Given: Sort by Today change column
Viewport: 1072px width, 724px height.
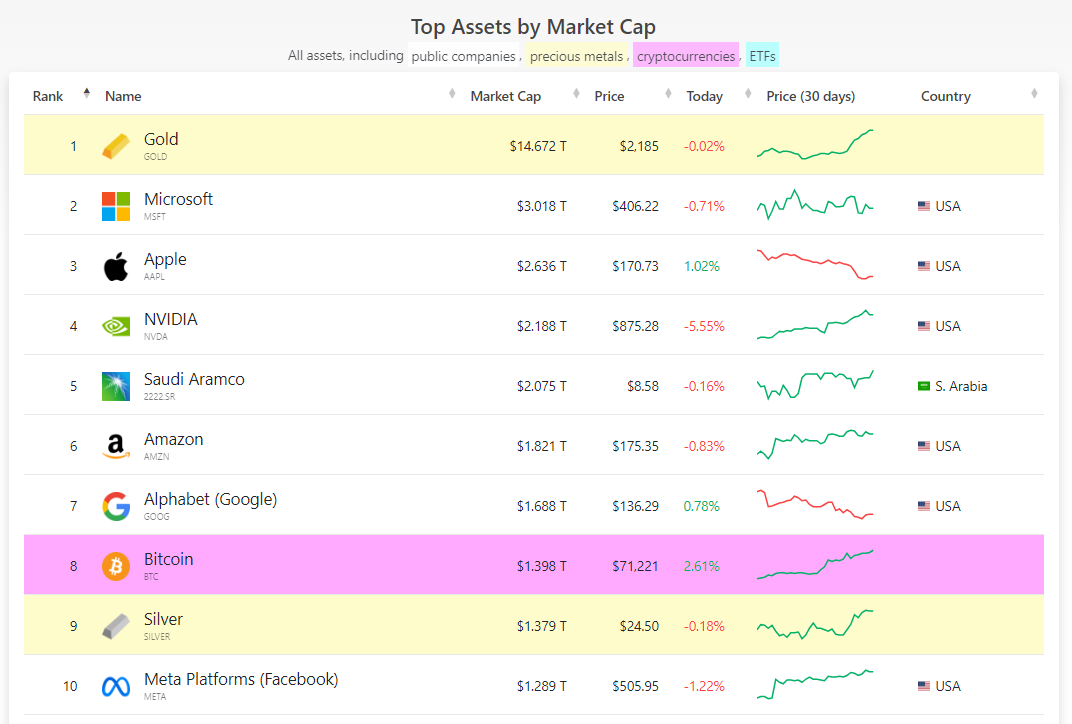Looking at the screenshot, I should point(704,96).
